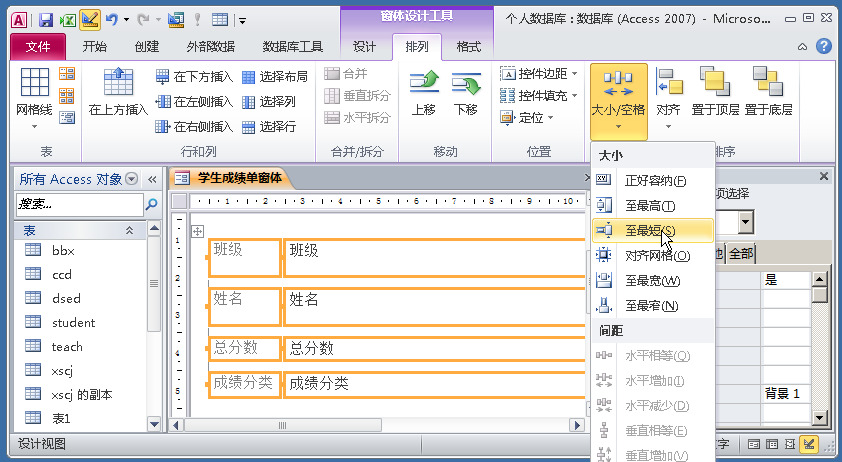Select the bbx table

(81, 250)
